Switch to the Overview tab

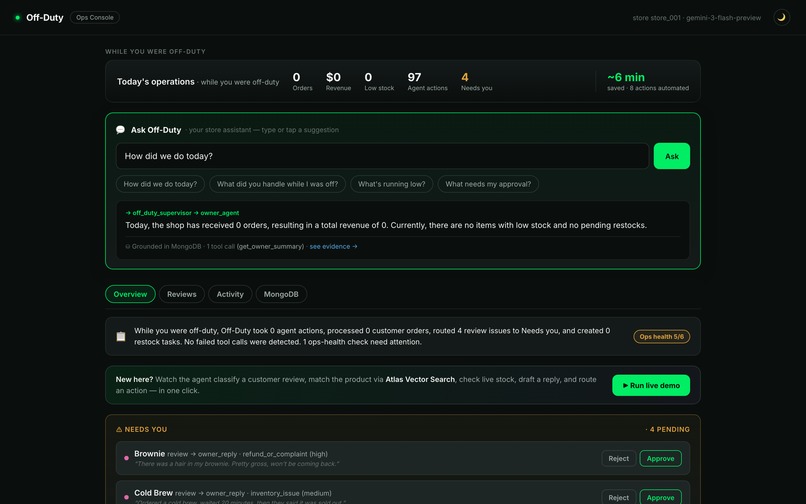click(x=130, y=294)
